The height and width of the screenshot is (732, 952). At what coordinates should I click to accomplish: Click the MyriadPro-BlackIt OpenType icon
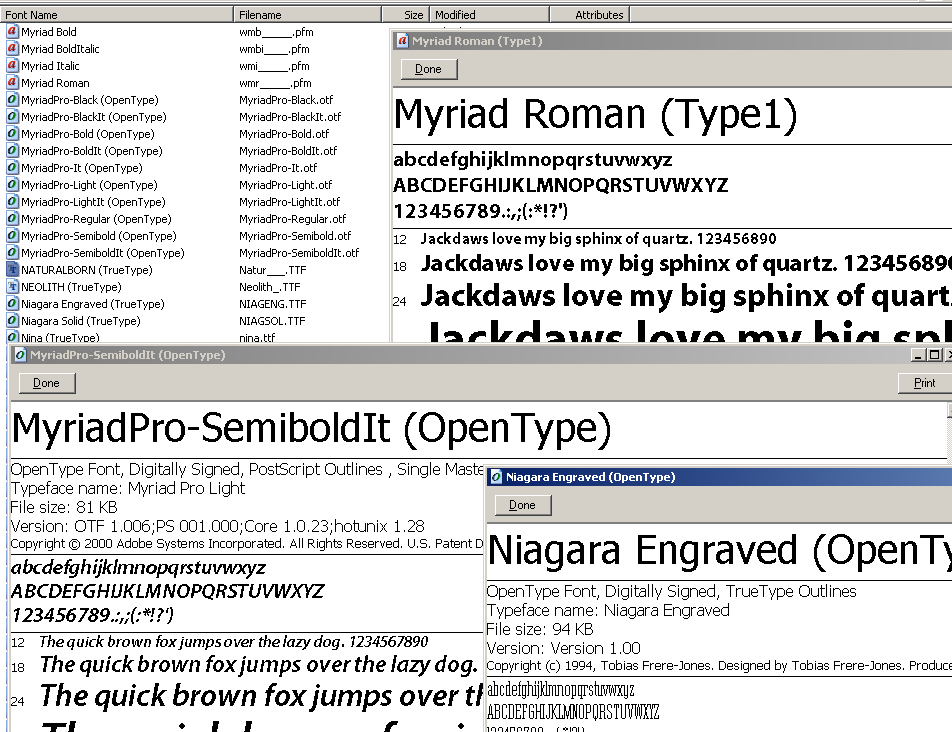tap(12, 117)
